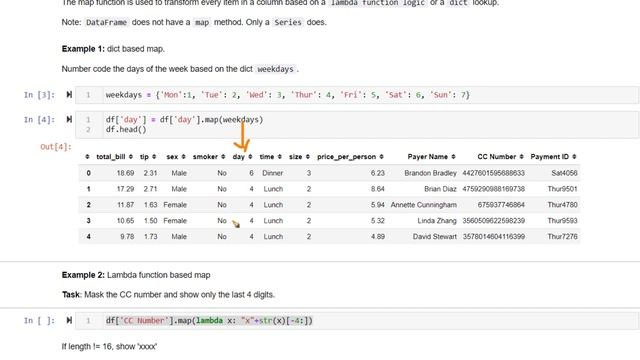The width and height of the screenshot is (640, 360).
Task: Run the In [4] map cell
Action: tap(69, 120)
